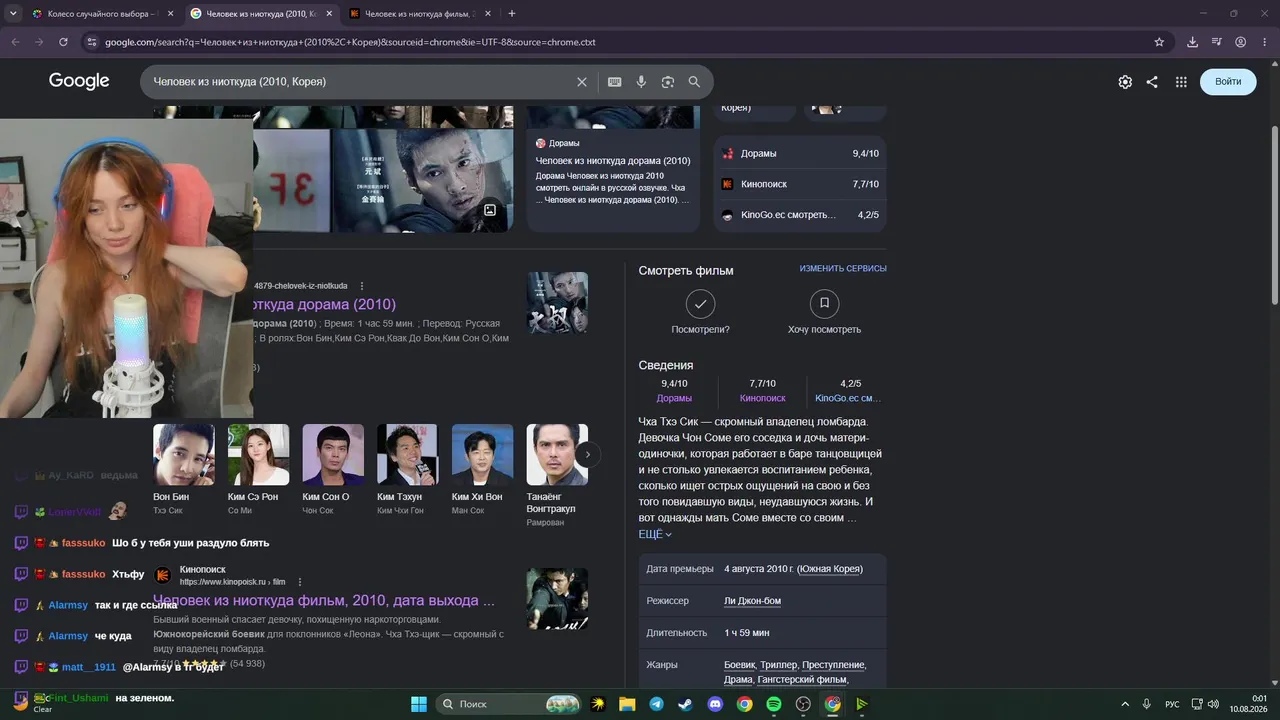Open Chrome media controls

1216,42
